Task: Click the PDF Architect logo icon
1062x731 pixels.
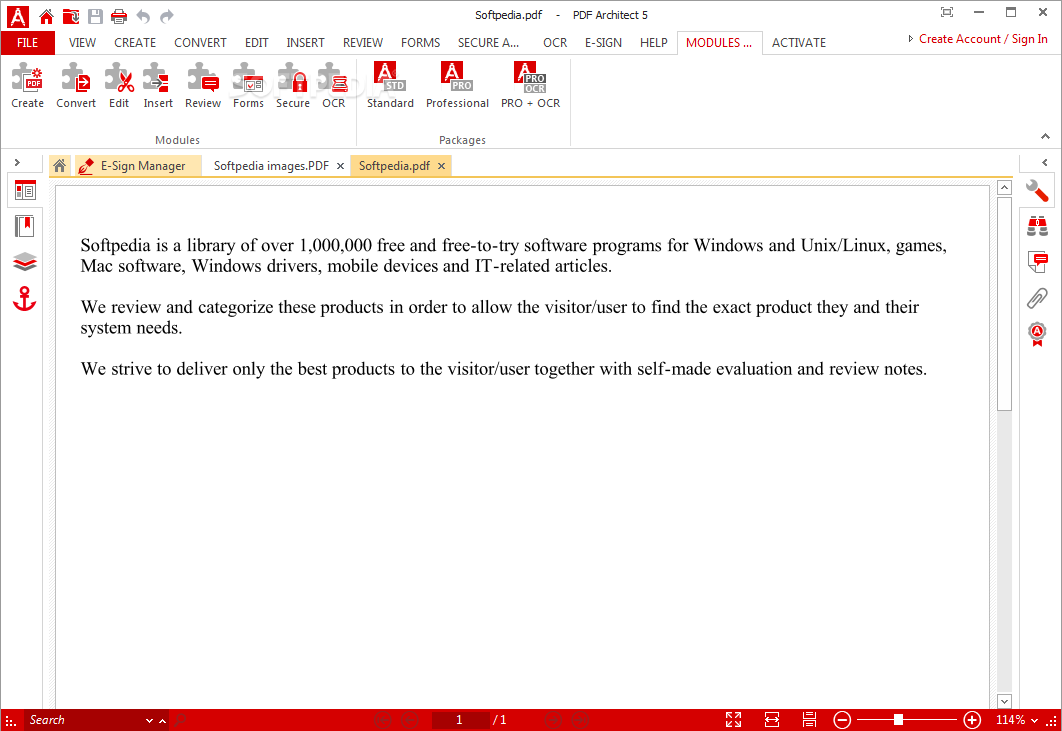Action: tap(18, 16)
